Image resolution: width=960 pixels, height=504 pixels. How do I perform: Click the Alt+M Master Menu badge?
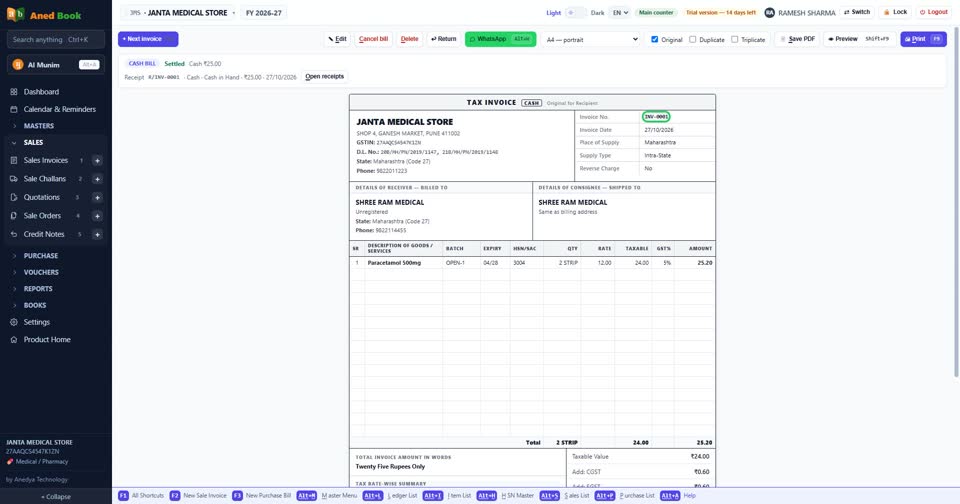307,495
